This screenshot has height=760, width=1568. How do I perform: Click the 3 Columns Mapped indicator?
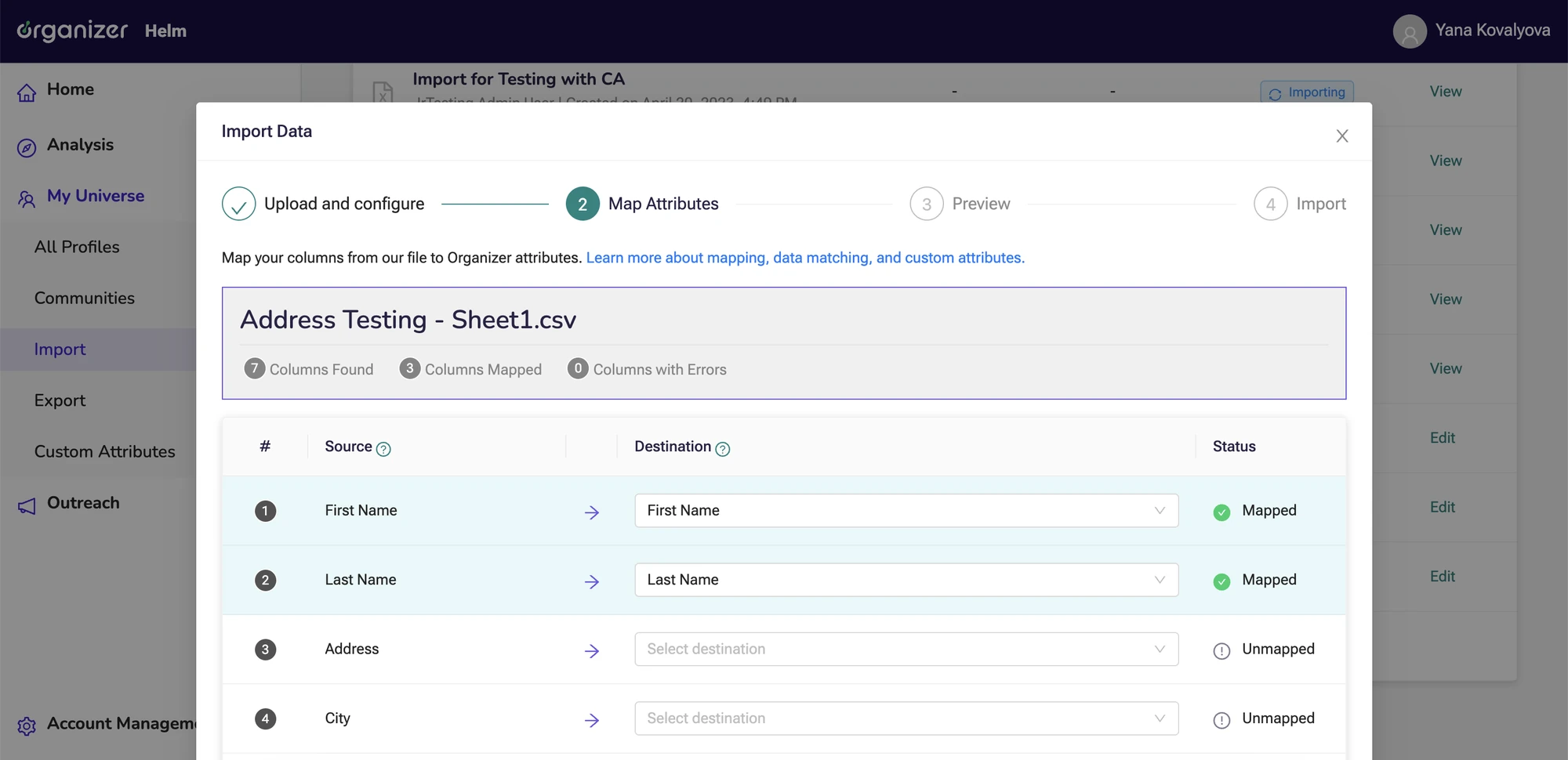[470, 369]
